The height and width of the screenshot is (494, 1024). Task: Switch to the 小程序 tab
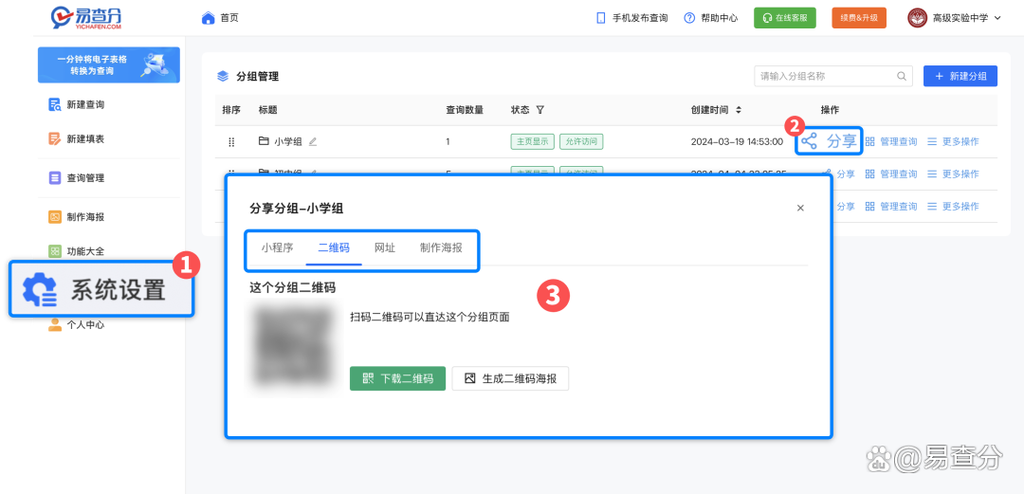coord(278,248)
